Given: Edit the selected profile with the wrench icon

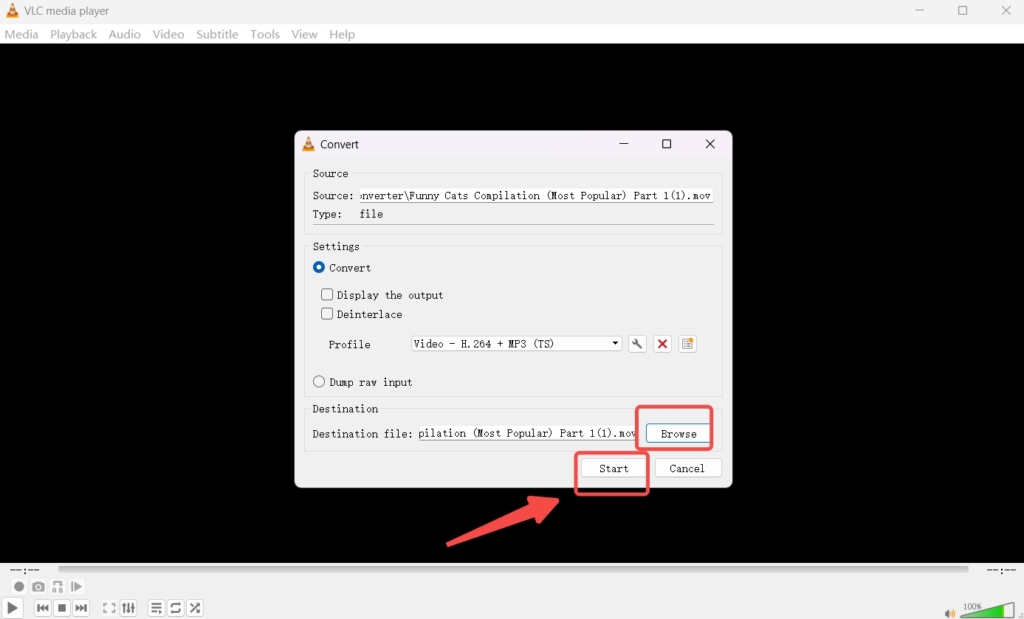Looking at the screenshot, I should [x=638, y=343].
